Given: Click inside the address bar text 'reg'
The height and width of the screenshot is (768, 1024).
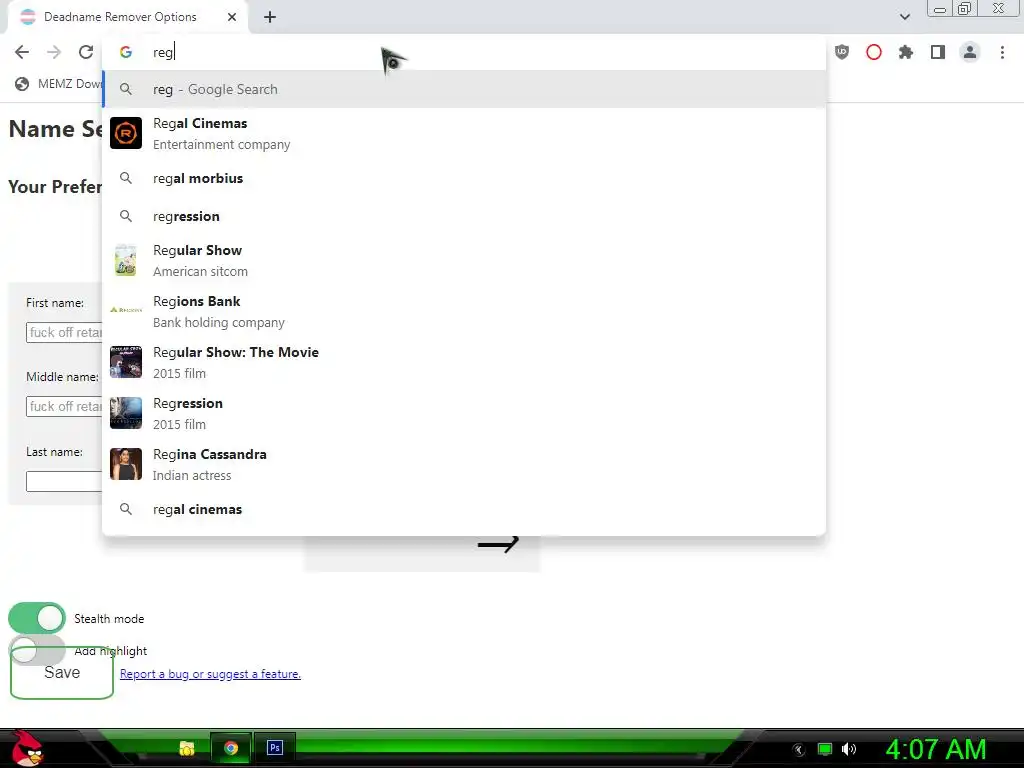Looking at the screenshot, I should 163,52.
